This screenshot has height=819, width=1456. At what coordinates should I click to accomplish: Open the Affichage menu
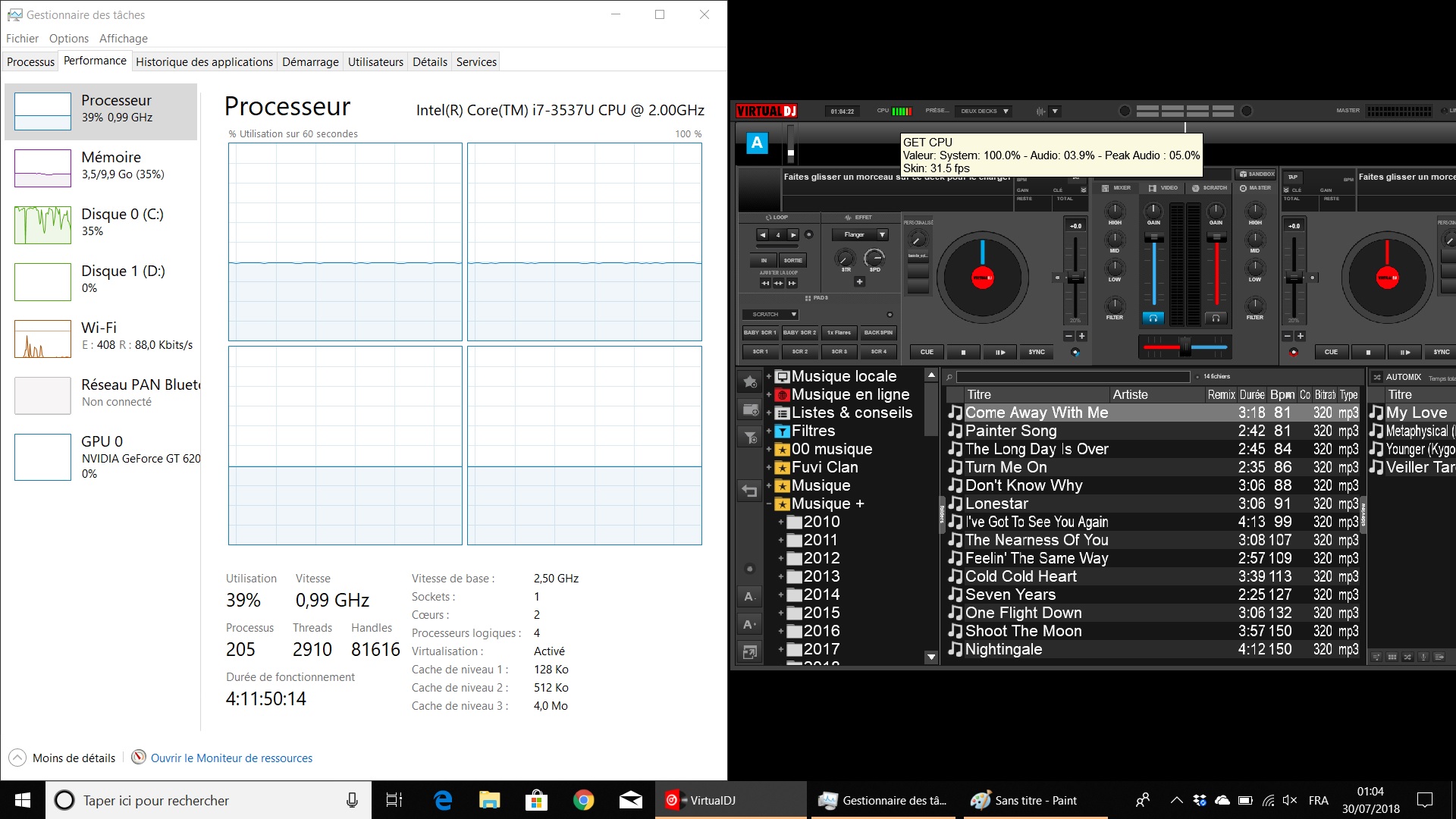[x=124, y=38]
